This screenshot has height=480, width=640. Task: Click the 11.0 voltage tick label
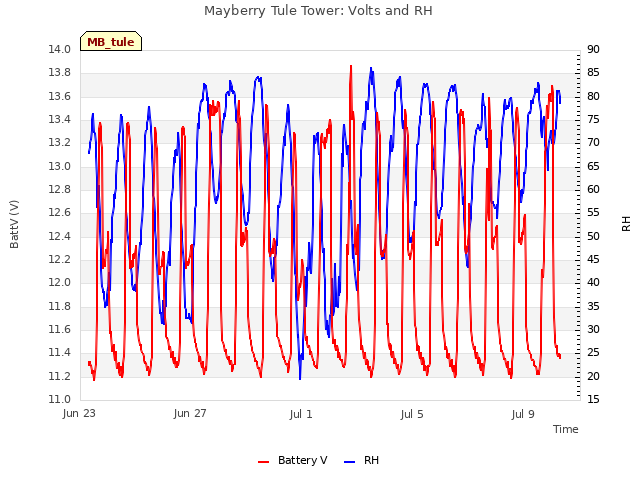point(60,399)
